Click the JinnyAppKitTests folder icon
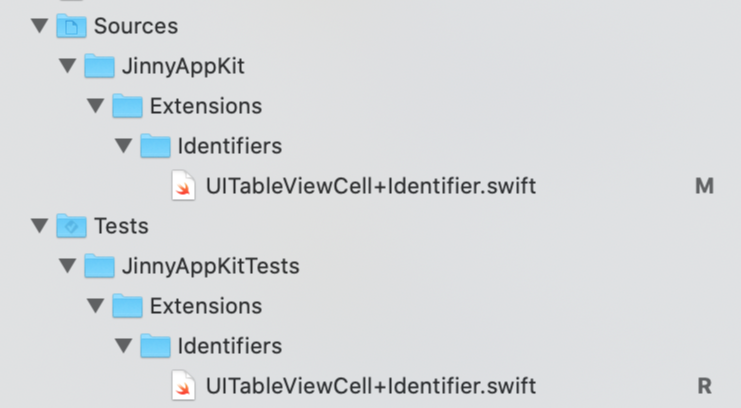The width and height of the screenshot is (741, 408). (99, 265)
